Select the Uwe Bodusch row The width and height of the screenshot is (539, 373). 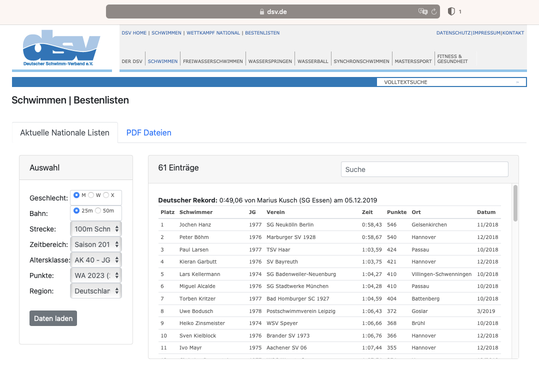330,311
